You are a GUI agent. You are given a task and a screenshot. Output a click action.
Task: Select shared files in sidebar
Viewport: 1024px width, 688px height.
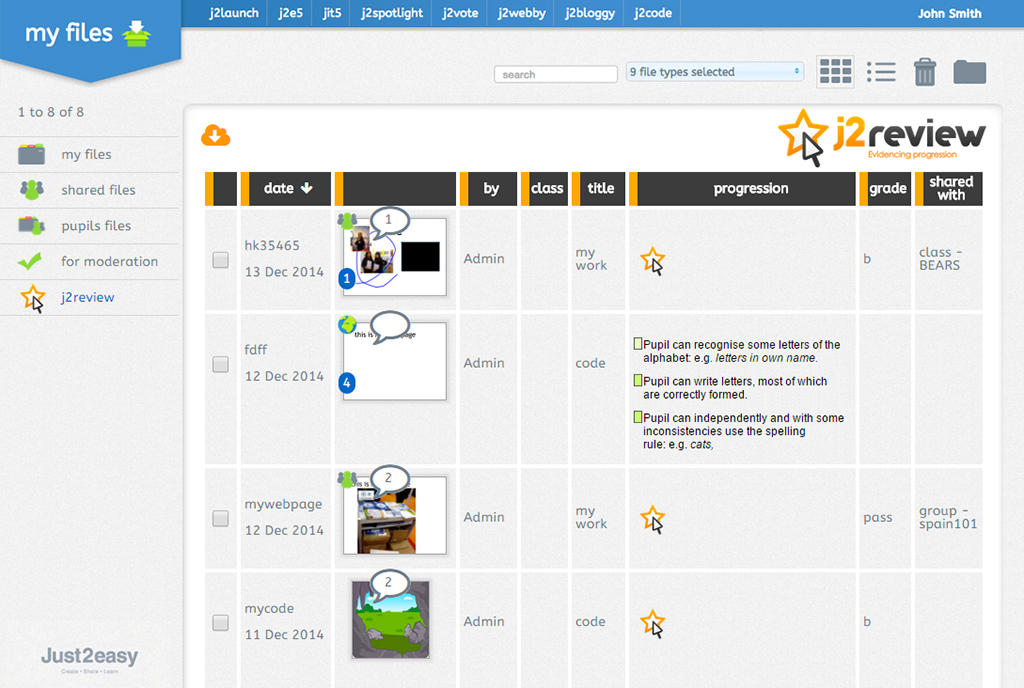(98, 190)
